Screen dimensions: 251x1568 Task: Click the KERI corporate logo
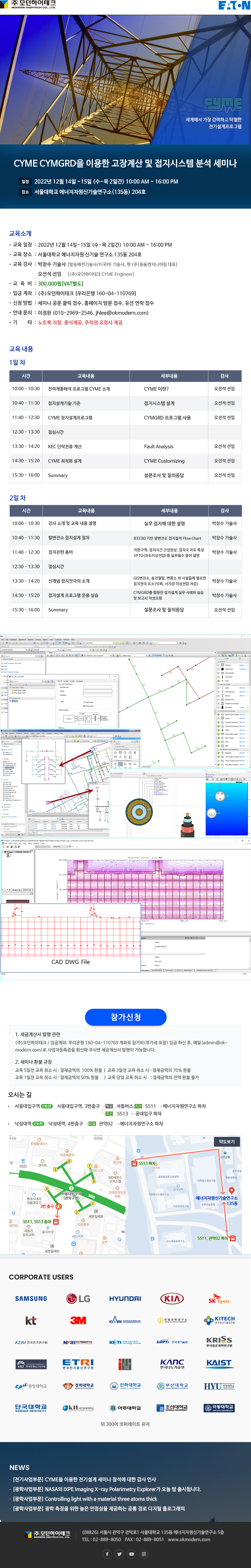(x=31, y=1342)
